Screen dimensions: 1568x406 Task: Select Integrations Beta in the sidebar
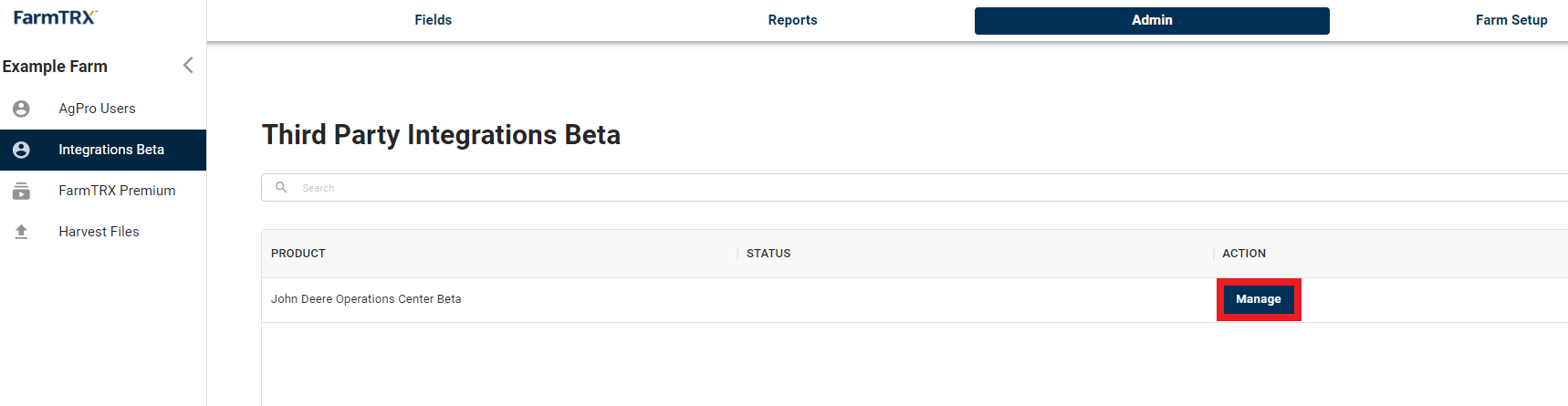pyautogui.click(x=103, y=150)
